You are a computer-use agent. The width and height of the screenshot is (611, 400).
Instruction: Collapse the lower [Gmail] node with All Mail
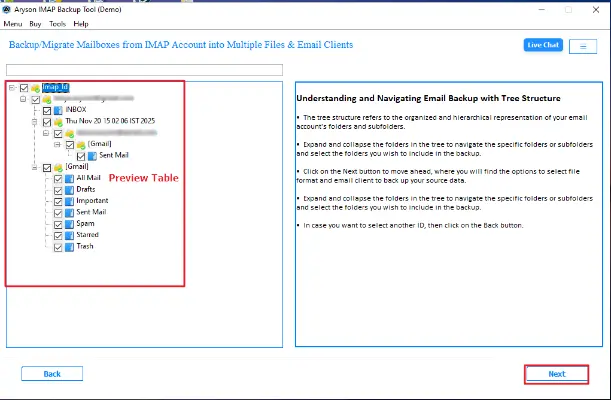tap(35, 168)
